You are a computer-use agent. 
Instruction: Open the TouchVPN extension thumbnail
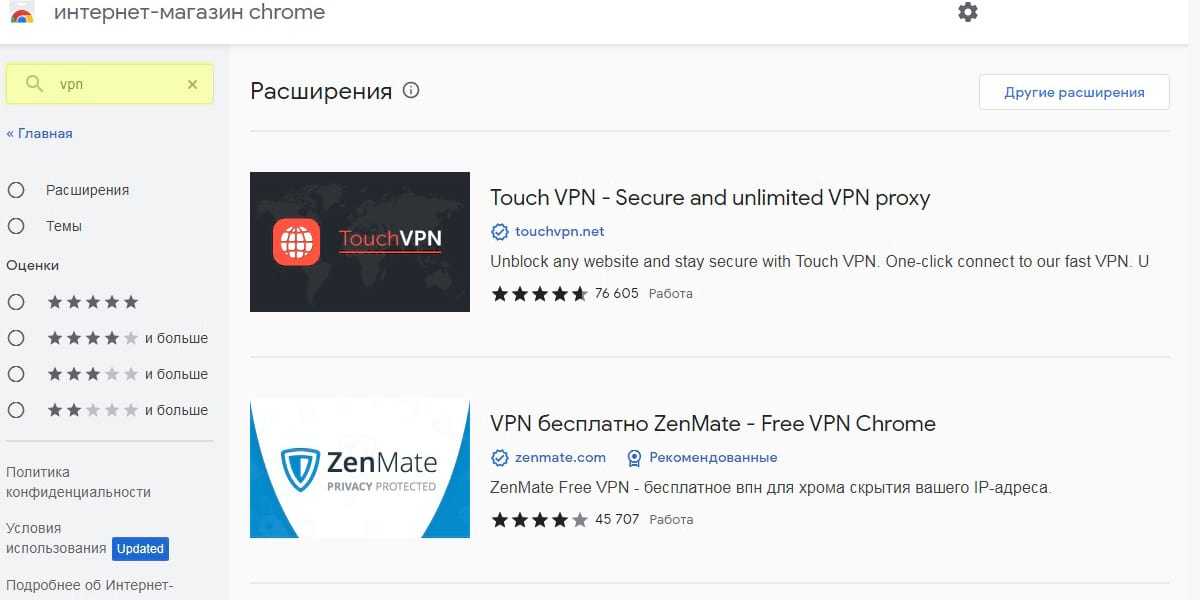360,242
